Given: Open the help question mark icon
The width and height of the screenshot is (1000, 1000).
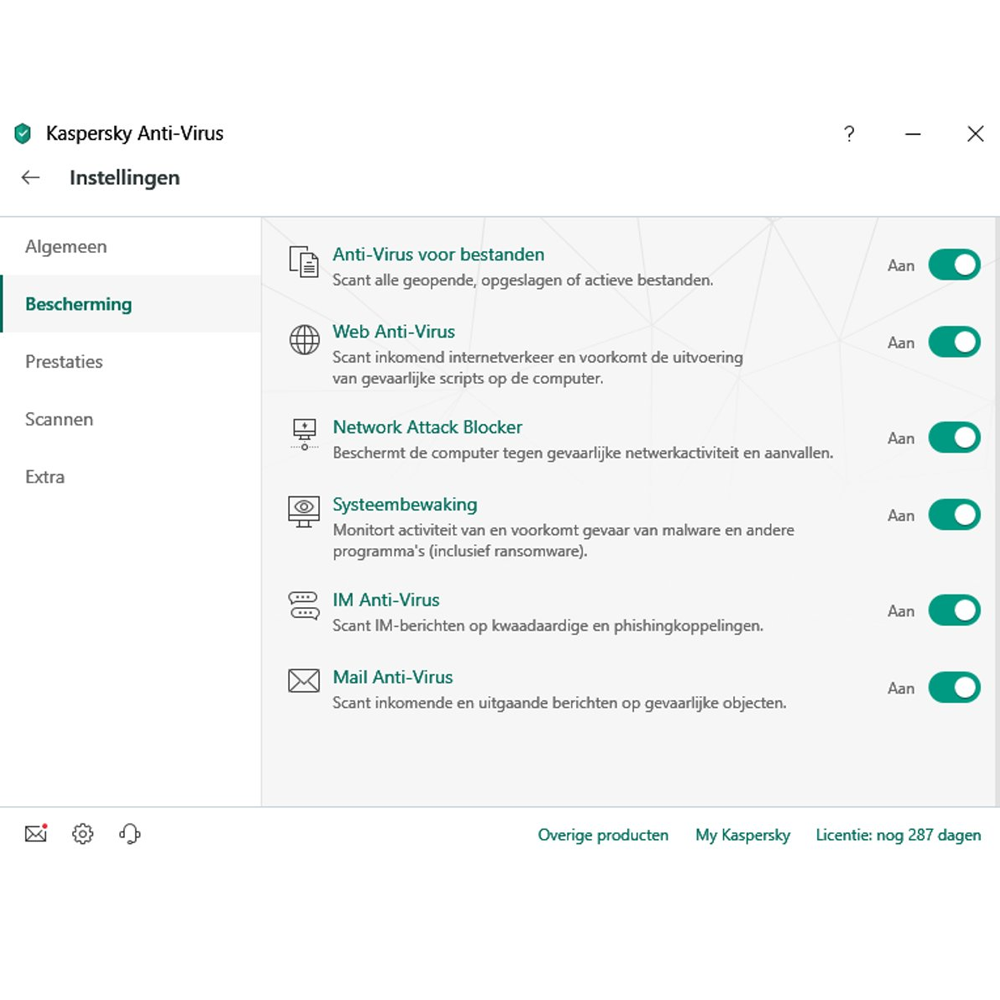Looking at the screenshot, I should point(849,134).
